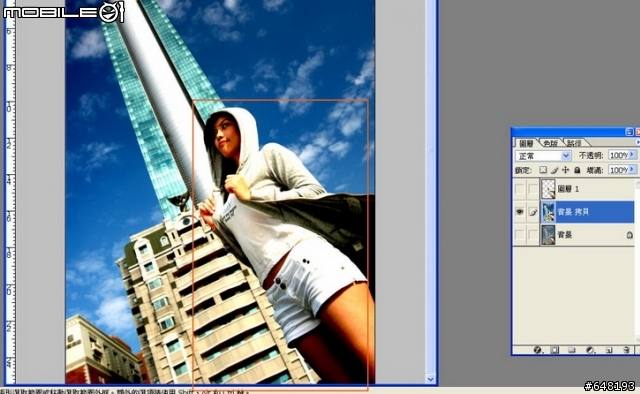The image size is (640, 394).
Task: Click document window vertical scrollbar track
Action: click(431, 188)
